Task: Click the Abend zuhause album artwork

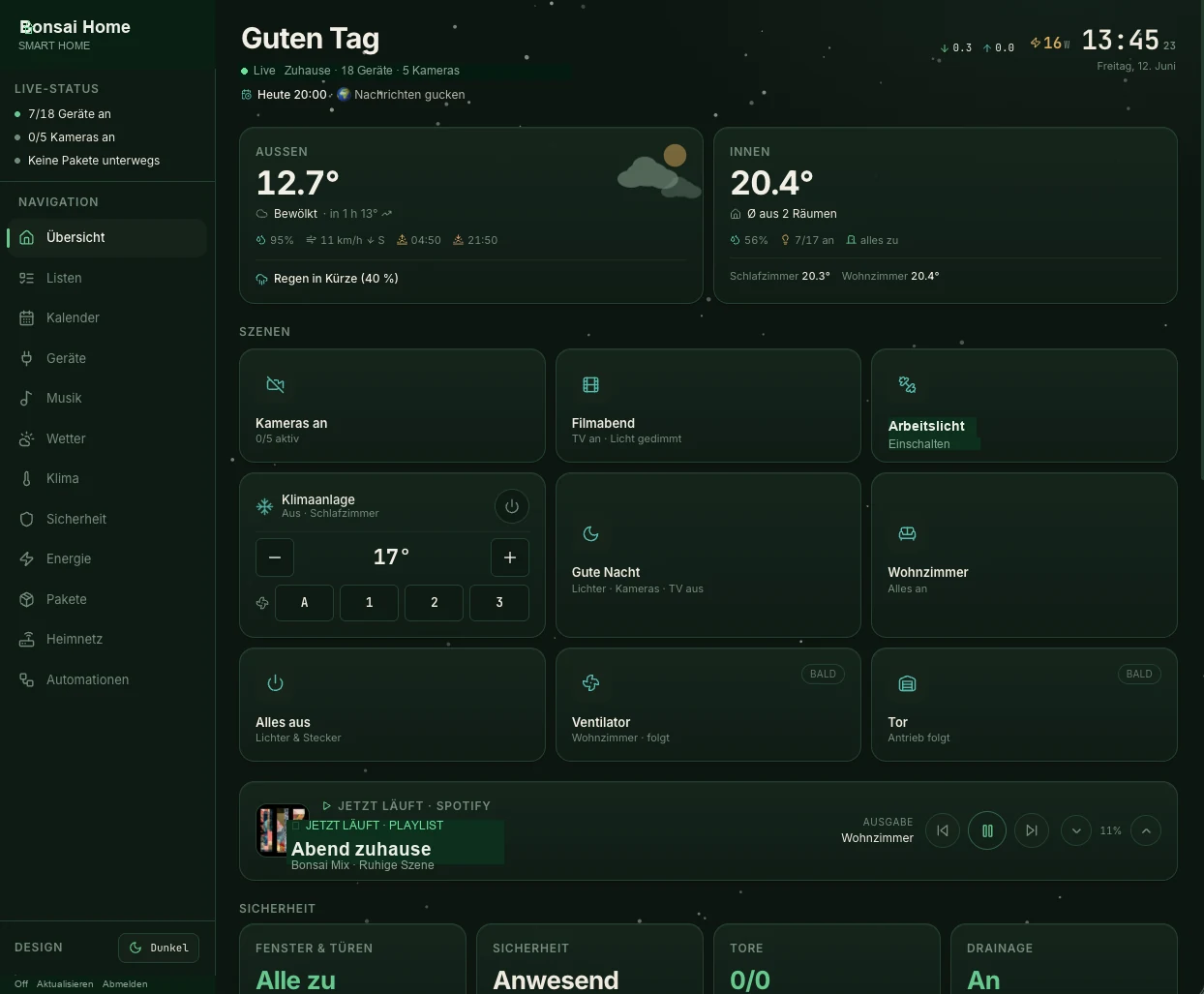Action: click(281, 830)
